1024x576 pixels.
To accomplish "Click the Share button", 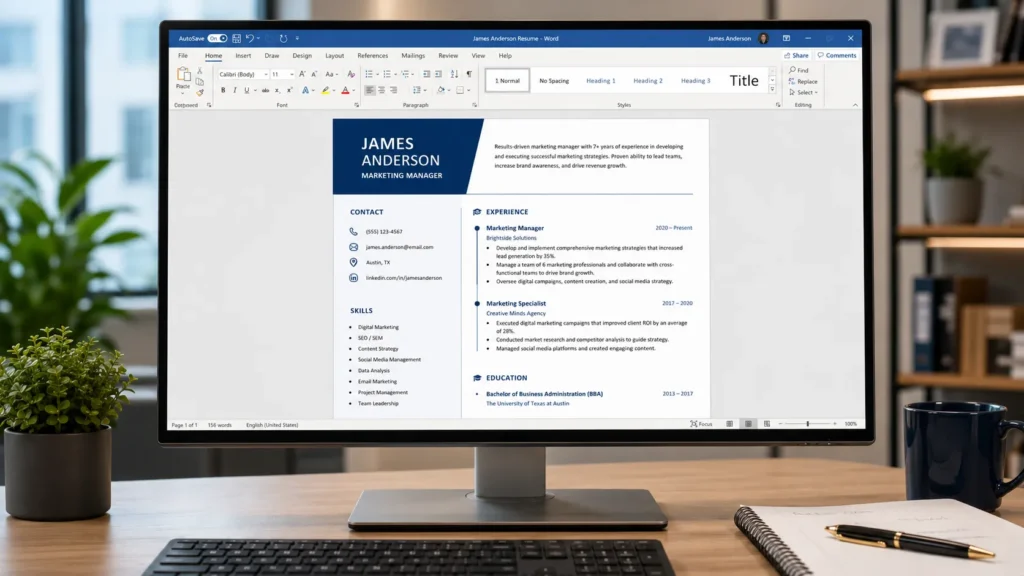I will tap(796, 56).
